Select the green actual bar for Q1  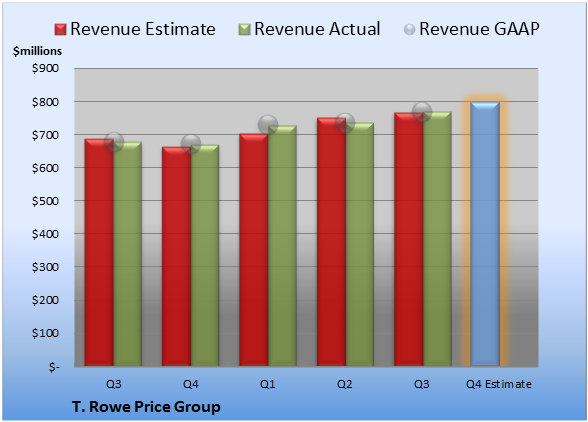coord(282,246)
